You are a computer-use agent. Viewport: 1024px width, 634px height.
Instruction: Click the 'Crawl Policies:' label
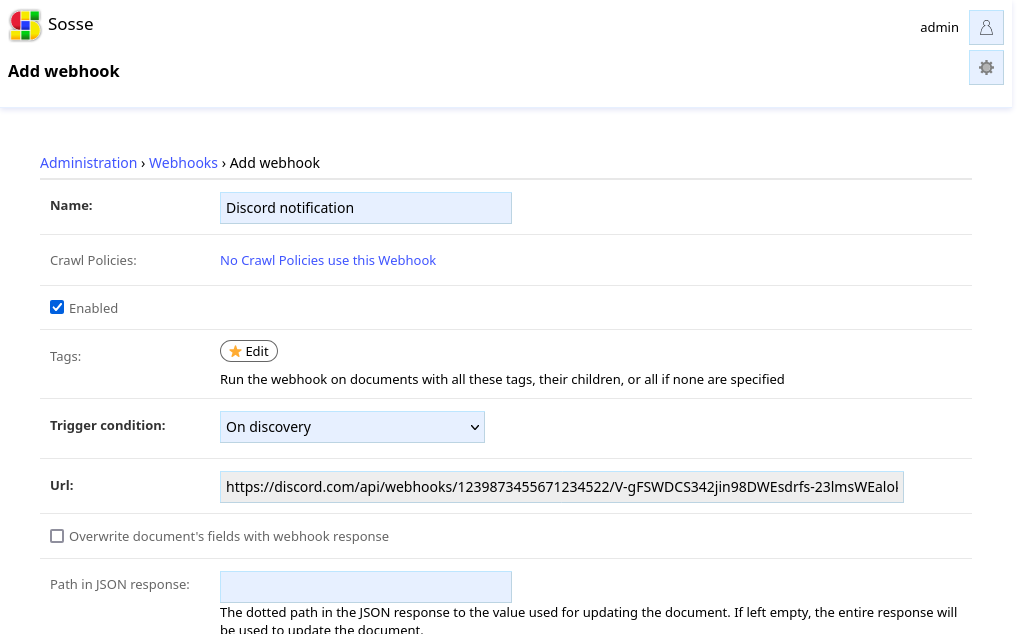tap(93, 261)
